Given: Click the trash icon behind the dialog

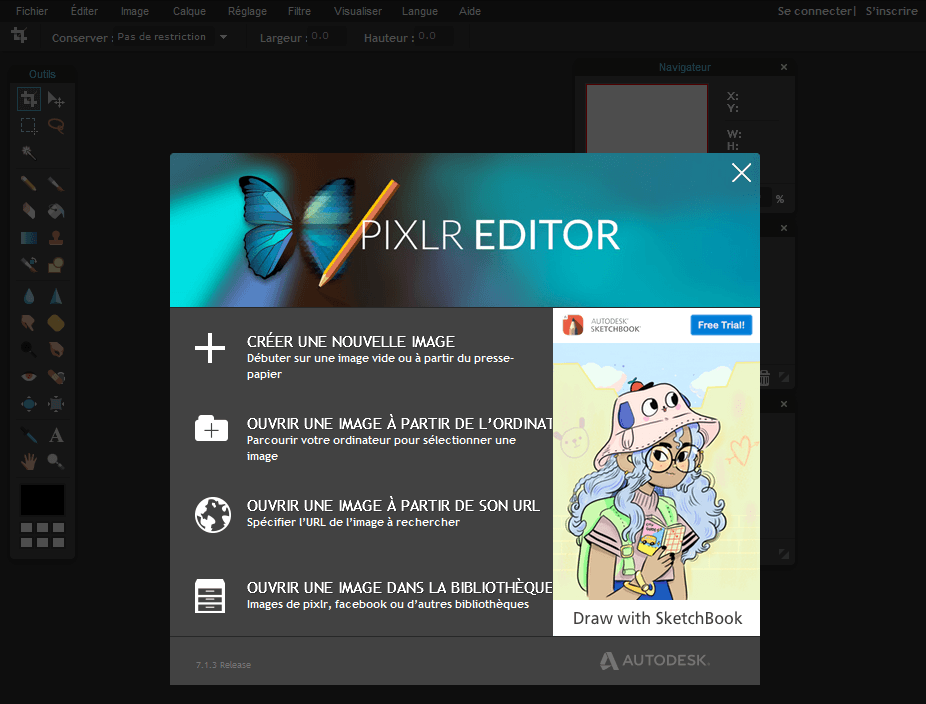Looking at the screenshot, I should pyautogui.click(x=764, y=377).
